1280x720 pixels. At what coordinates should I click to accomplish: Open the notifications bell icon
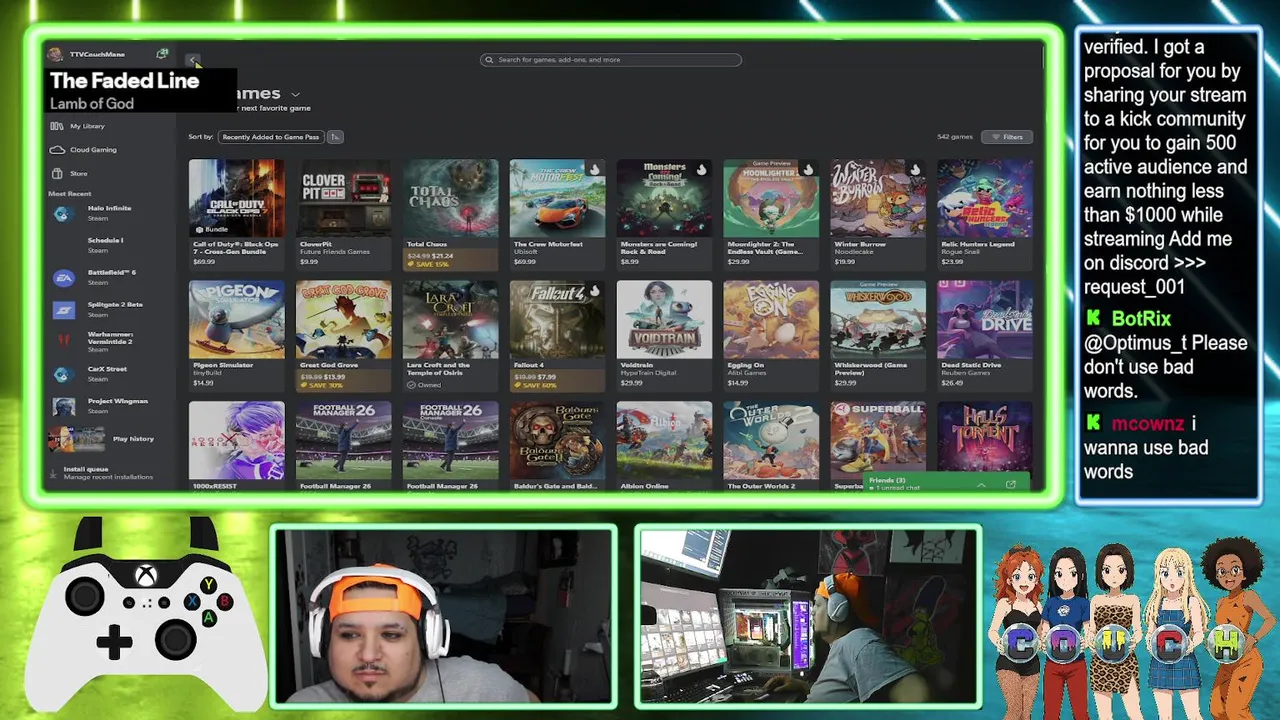(162, 54)
